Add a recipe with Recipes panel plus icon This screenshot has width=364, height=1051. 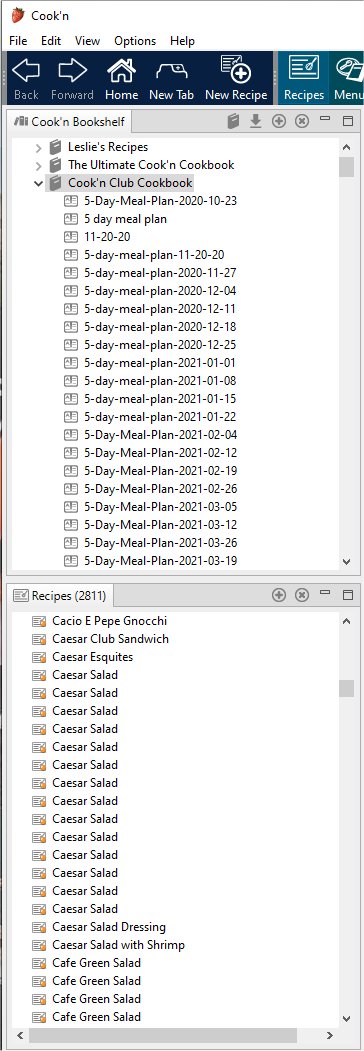click(x=279, y=595)
